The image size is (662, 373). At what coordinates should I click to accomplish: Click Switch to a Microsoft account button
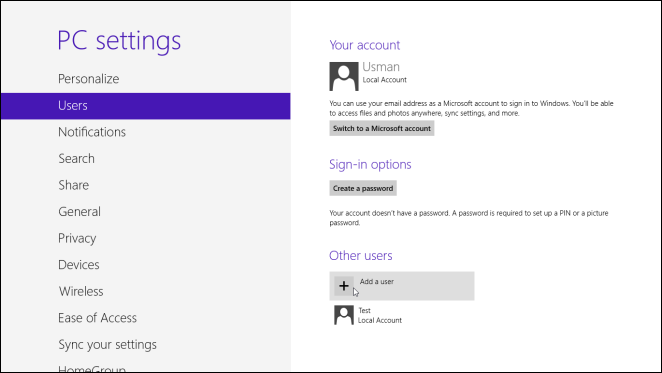[x=382, y=128]
